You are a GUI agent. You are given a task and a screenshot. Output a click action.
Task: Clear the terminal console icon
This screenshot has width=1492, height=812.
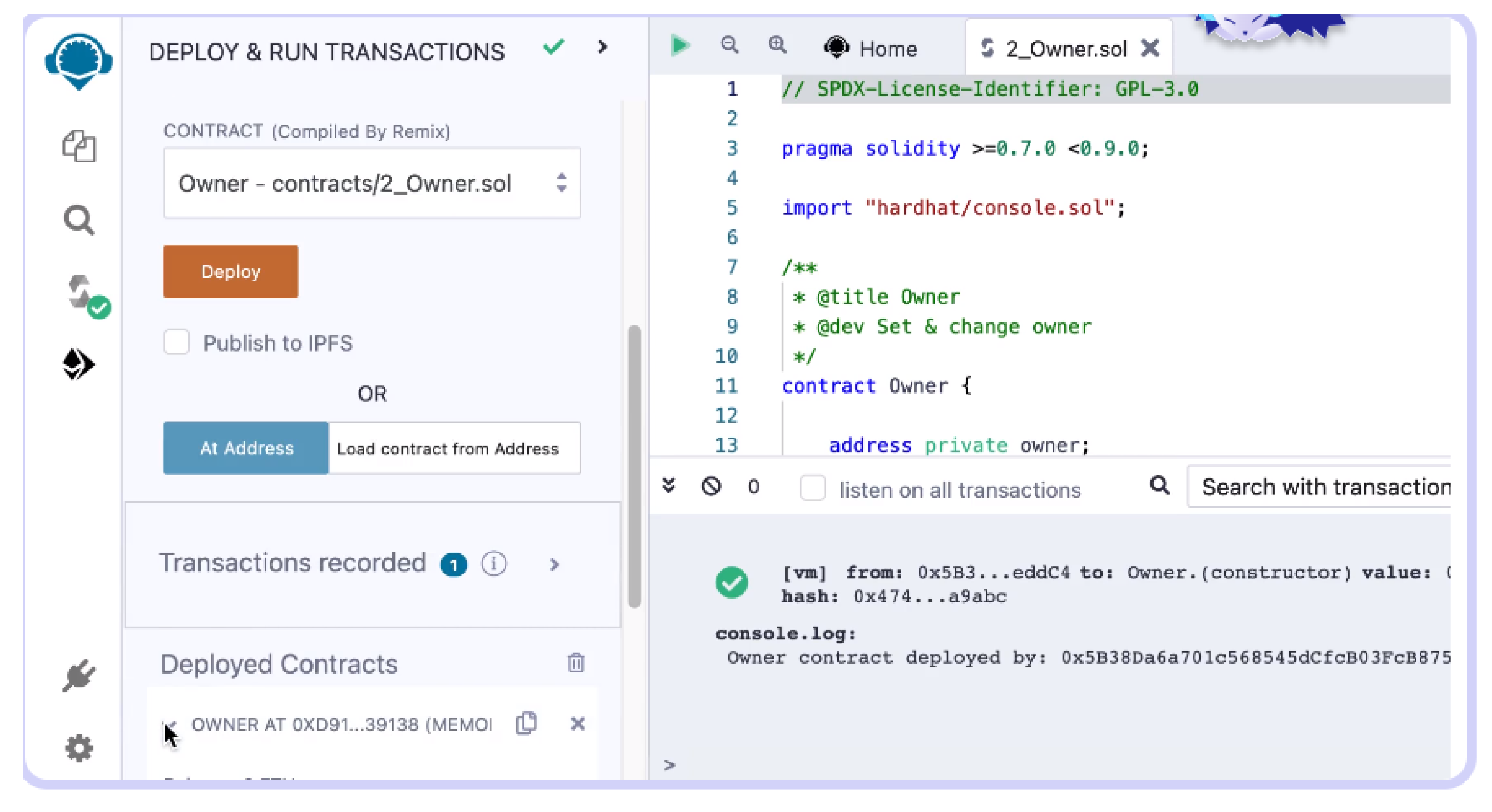click(x=711, y=486)
